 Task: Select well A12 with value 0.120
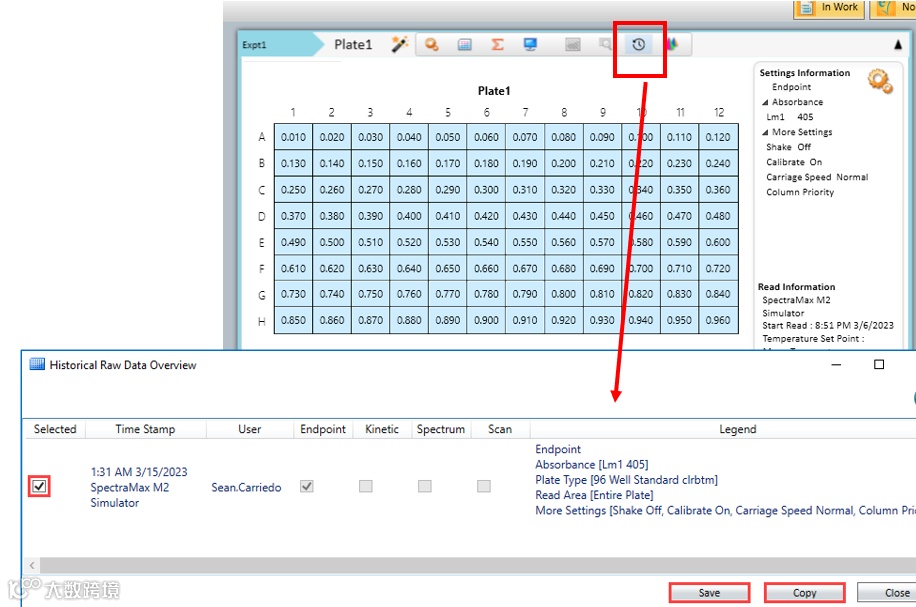pyautogui.click(x=718, y=137)
